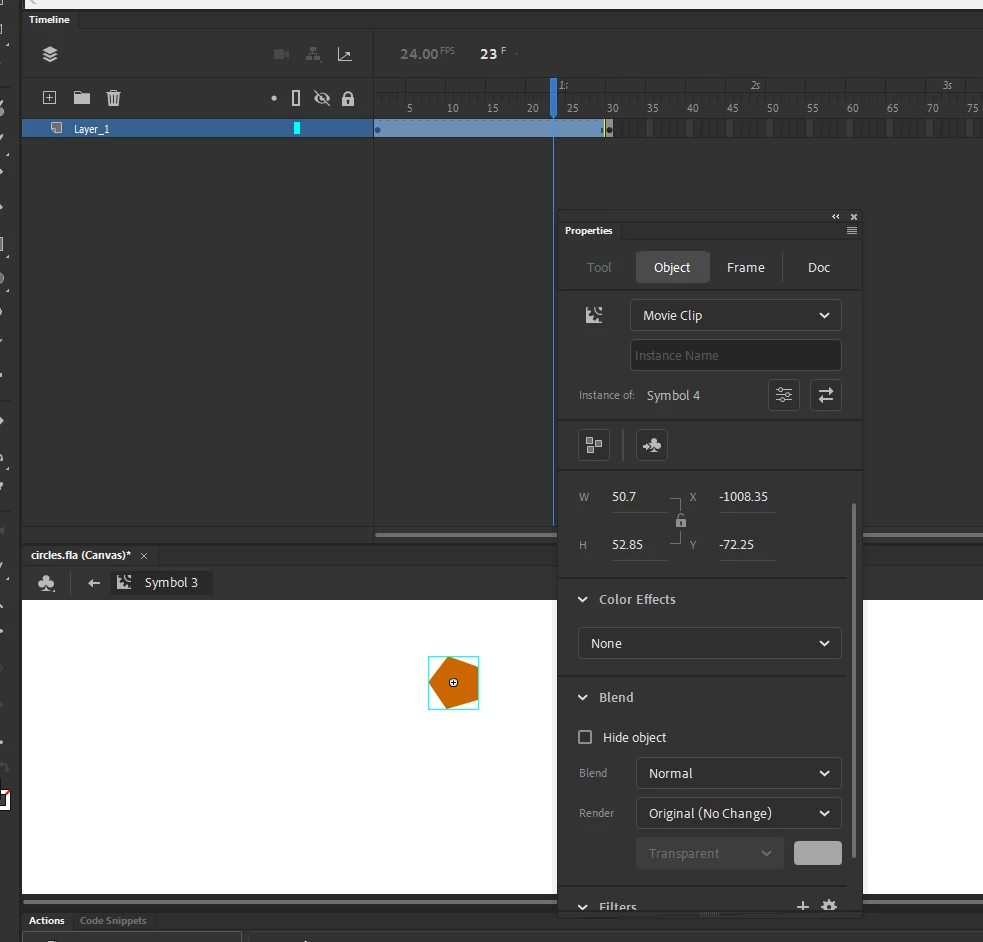Viewport: 983px width, 942px height.
Task: Open the Timeline panel tab
Action: tap(49, 19)
